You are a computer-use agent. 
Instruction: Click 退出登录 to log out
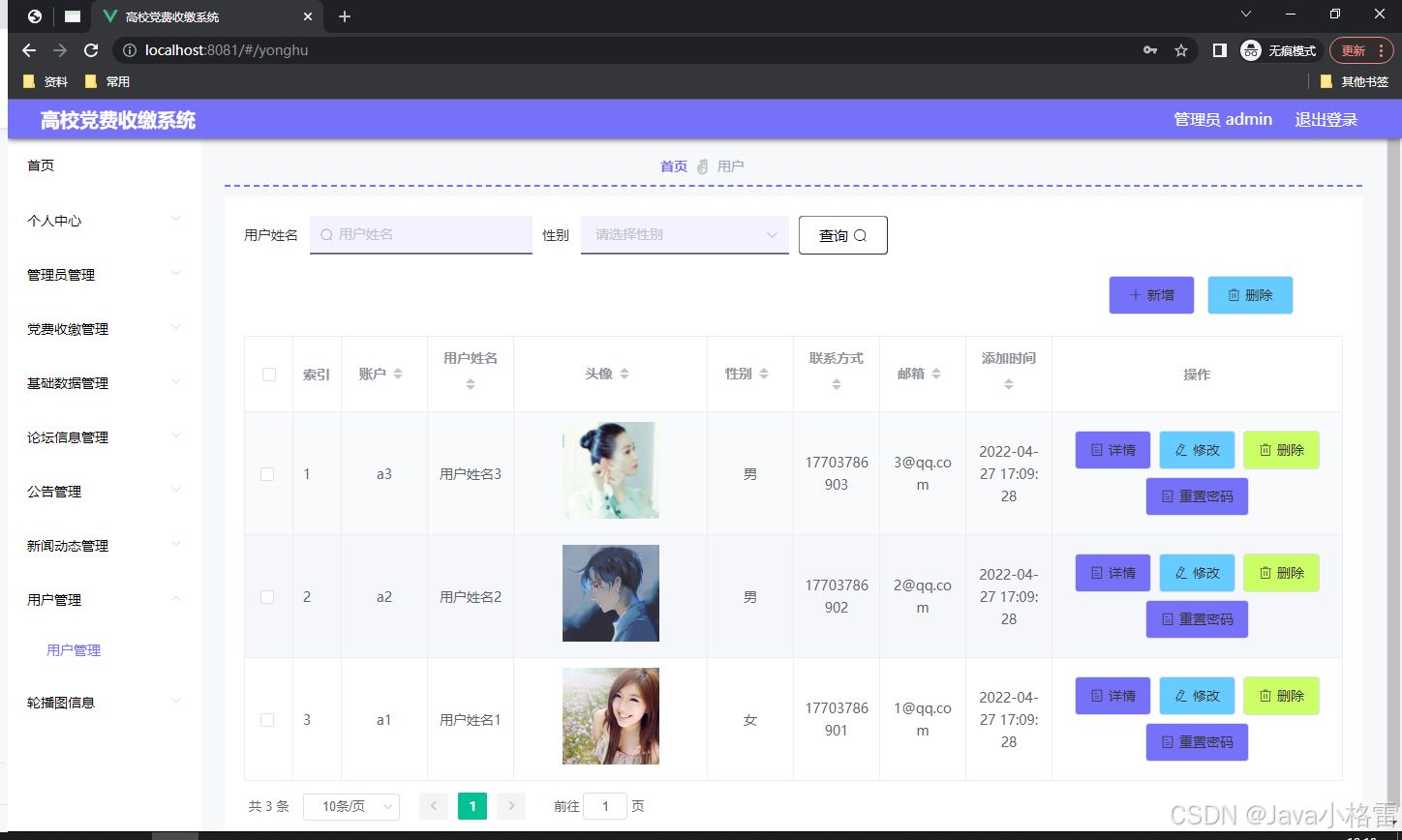click(x=1326, y=119)
